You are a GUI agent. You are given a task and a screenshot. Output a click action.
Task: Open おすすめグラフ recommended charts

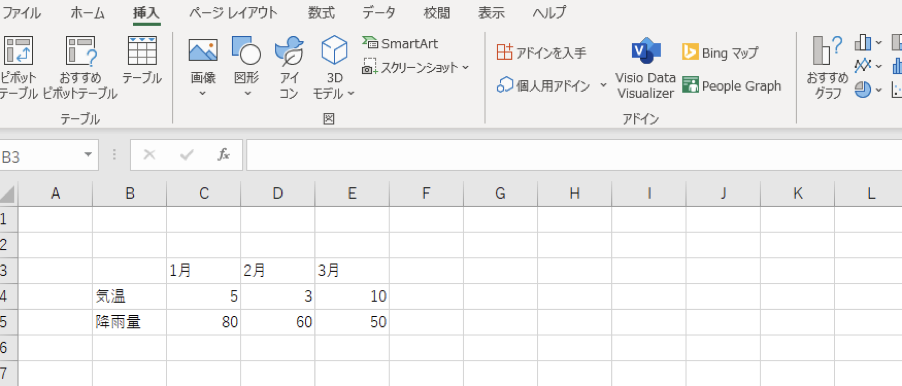[x=827, y=66]
